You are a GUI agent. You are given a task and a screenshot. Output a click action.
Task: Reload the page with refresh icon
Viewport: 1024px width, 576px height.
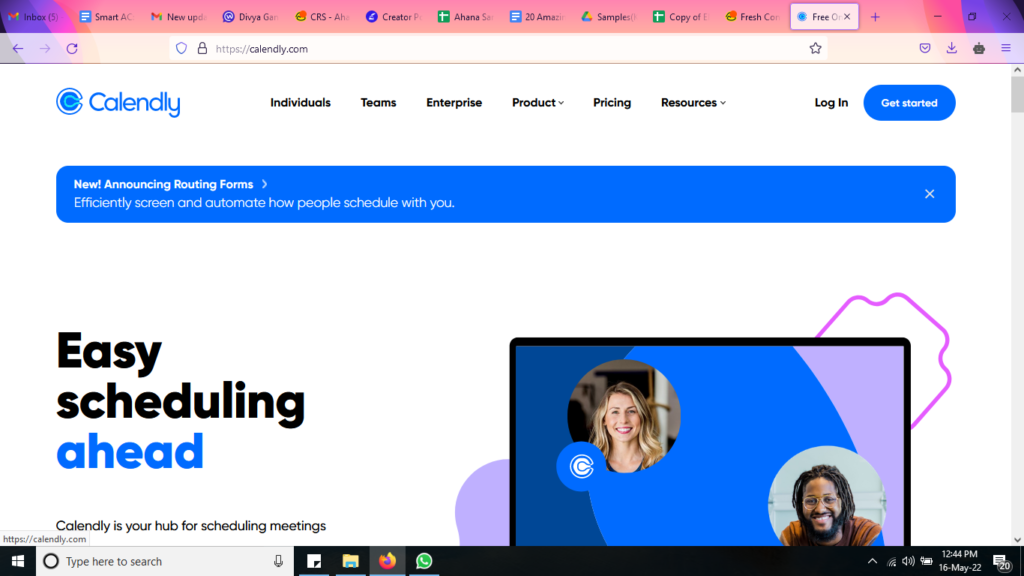click(72, 48)
